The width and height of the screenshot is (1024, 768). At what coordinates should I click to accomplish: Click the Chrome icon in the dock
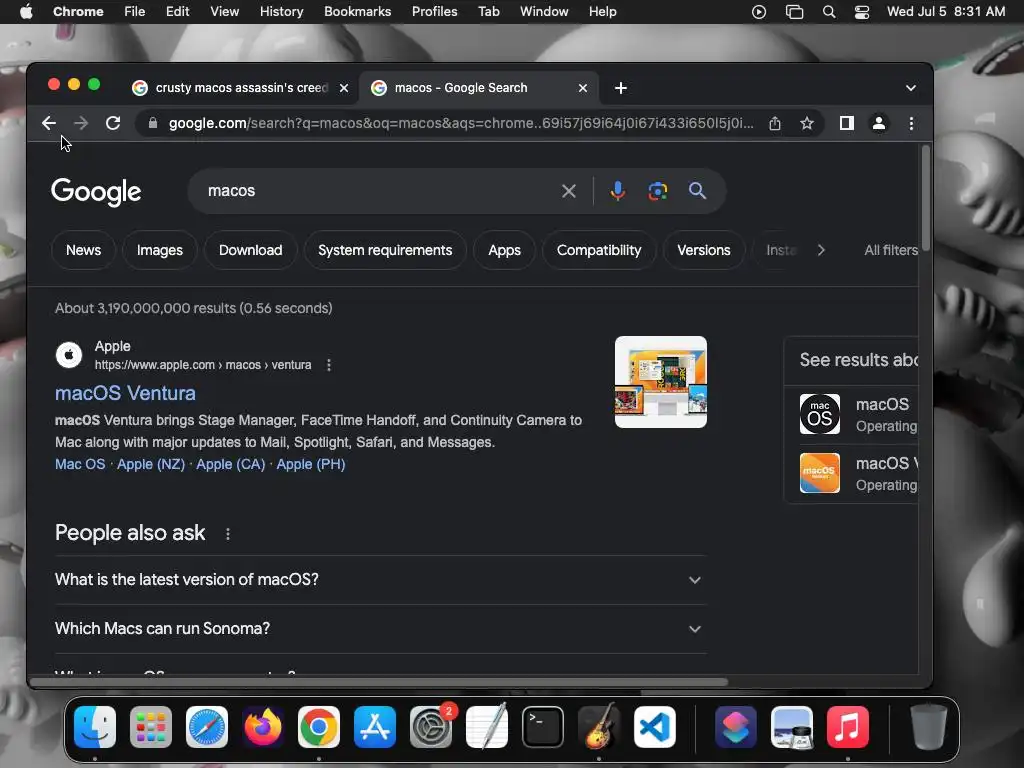[319, 727]
